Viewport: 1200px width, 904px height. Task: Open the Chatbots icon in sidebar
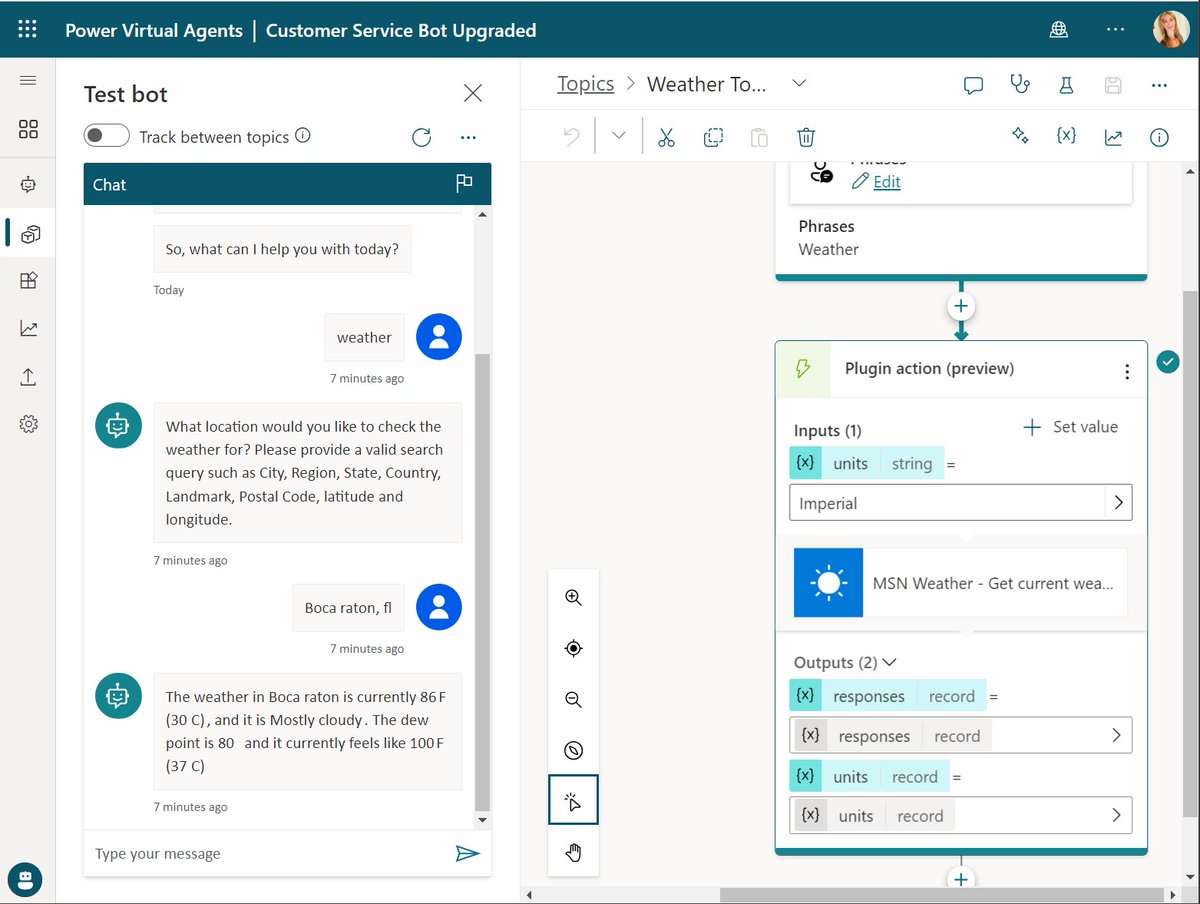28,185
